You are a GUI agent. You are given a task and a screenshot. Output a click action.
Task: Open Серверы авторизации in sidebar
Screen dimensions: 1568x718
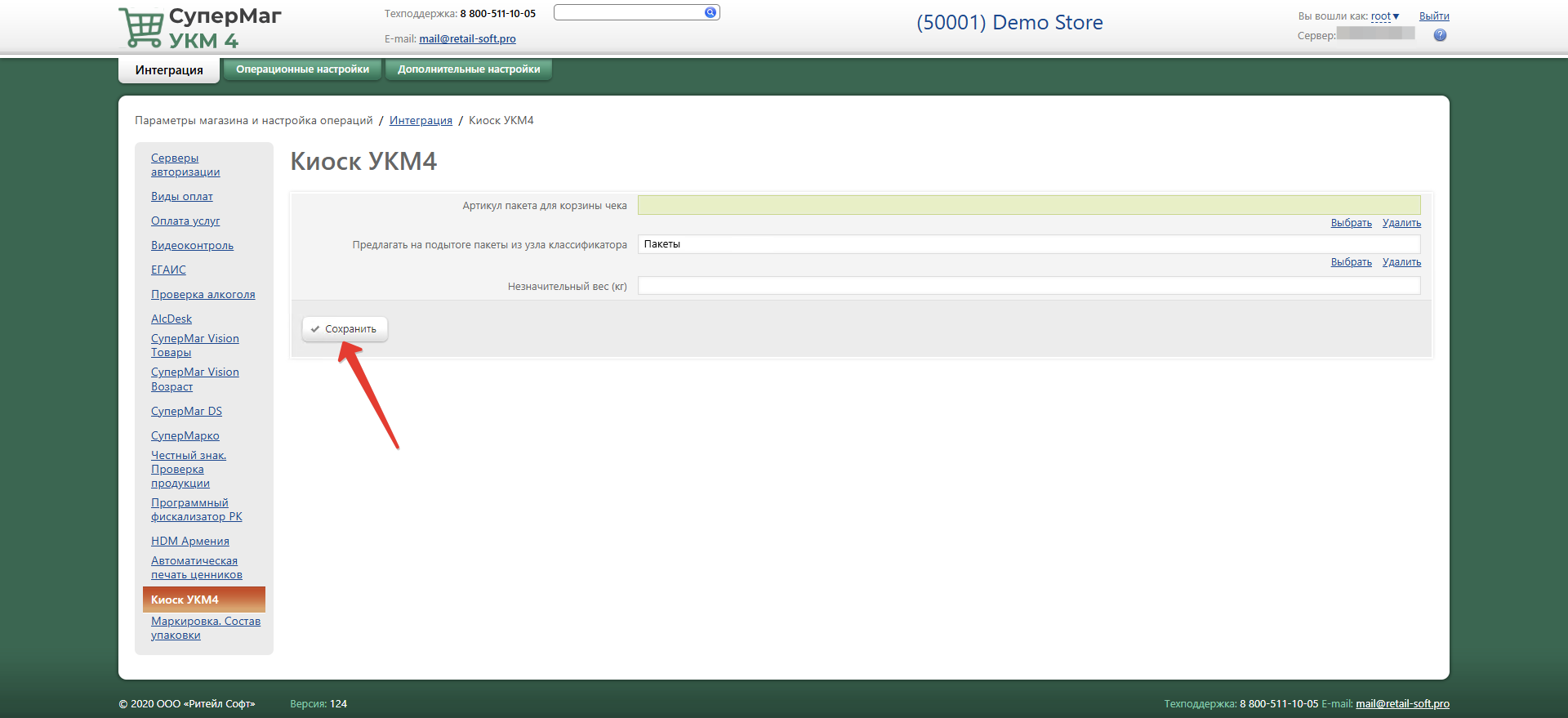tap(185, 165)
